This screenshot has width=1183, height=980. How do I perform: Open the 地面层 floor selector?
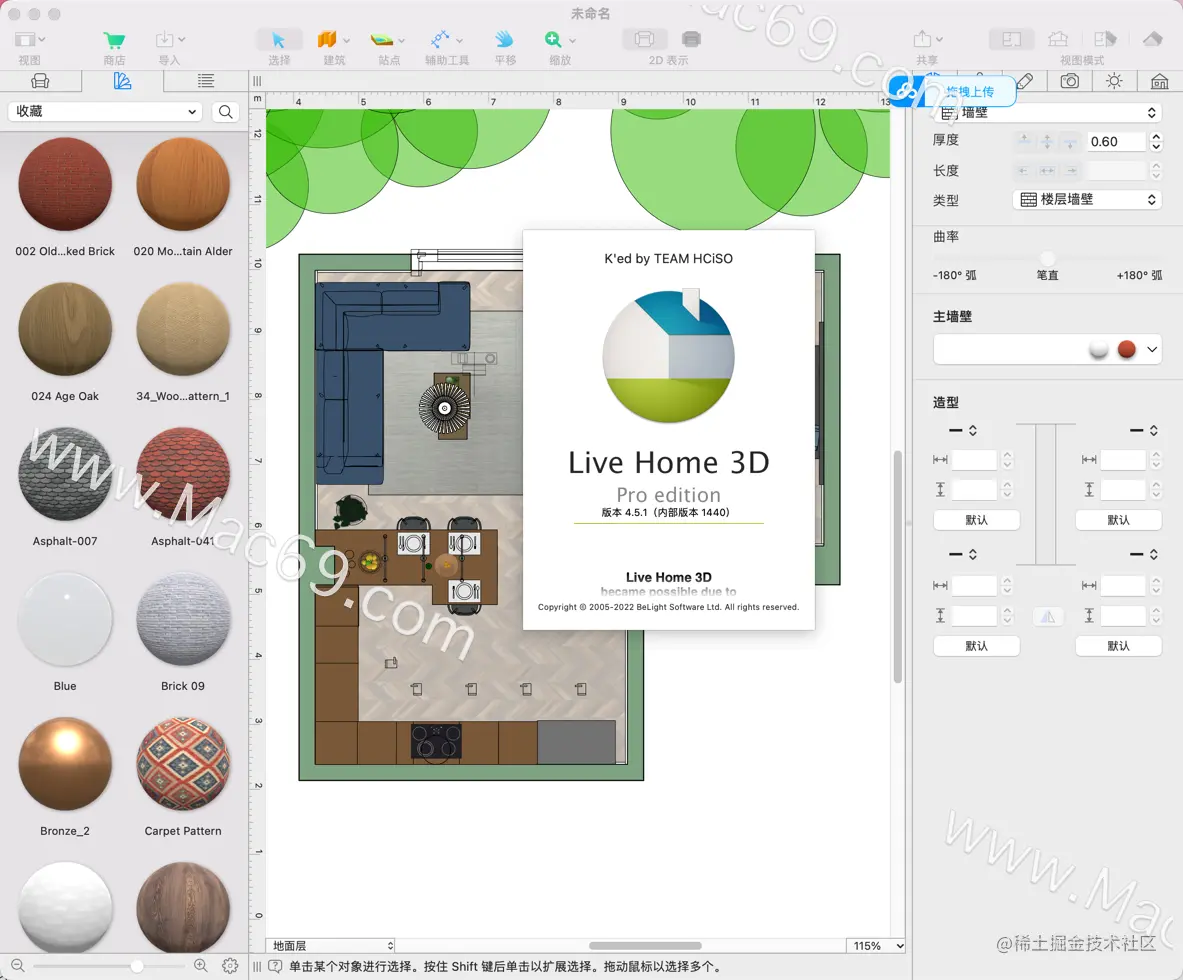[330, 945]
